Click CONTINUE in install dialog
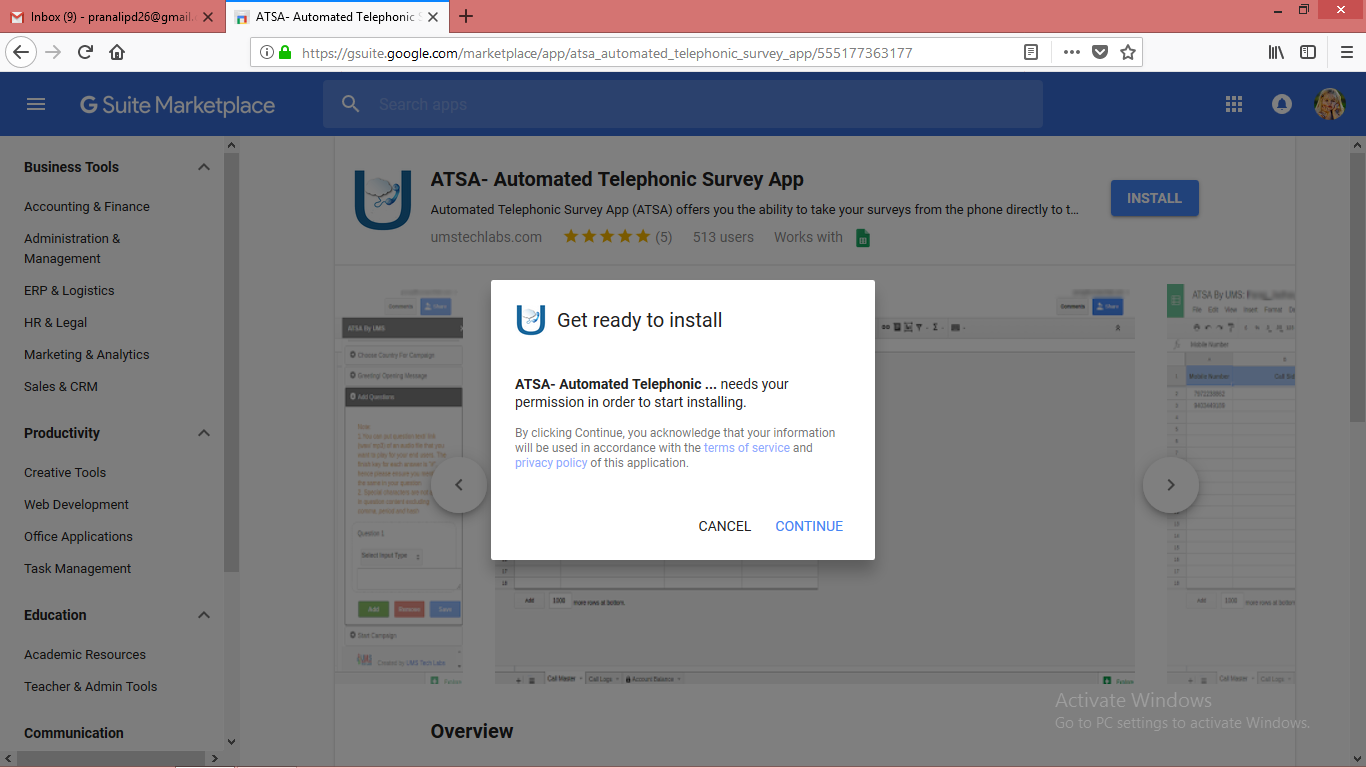 809,526
